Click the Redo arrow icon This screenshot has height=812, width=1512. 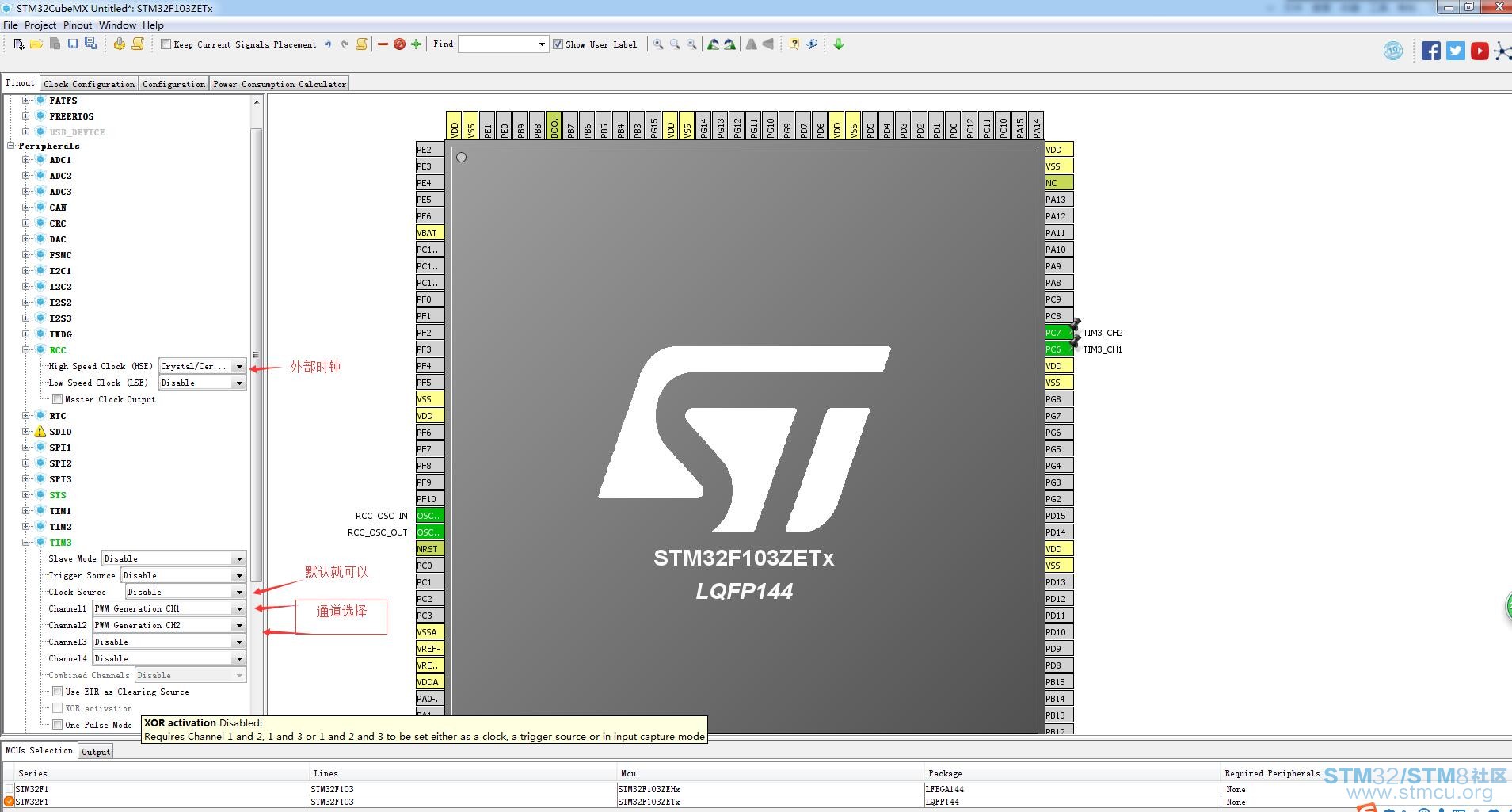tap(345, 44)
